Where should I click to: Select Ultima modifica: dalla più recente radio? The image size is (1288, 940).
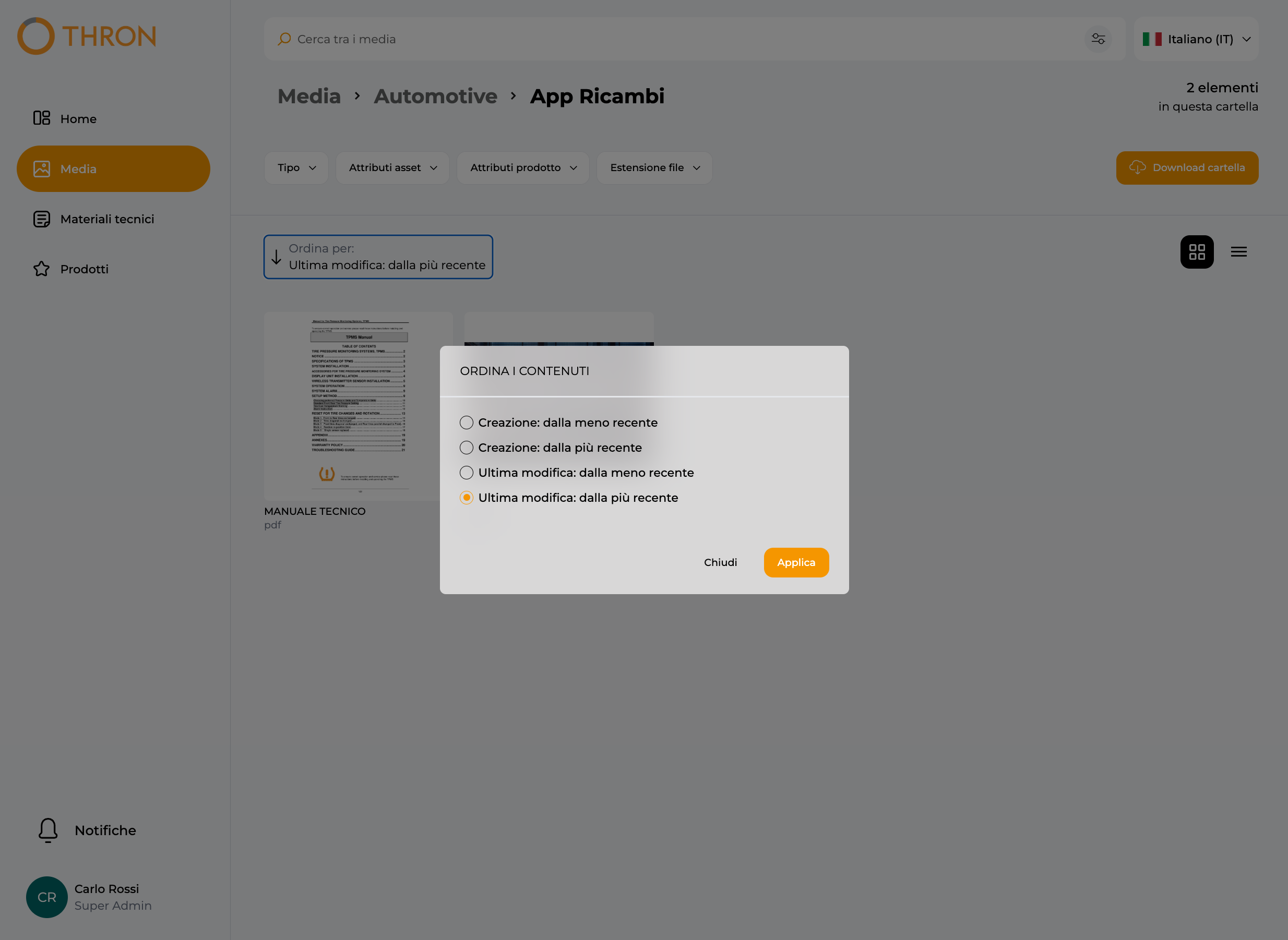pos(466,498)
